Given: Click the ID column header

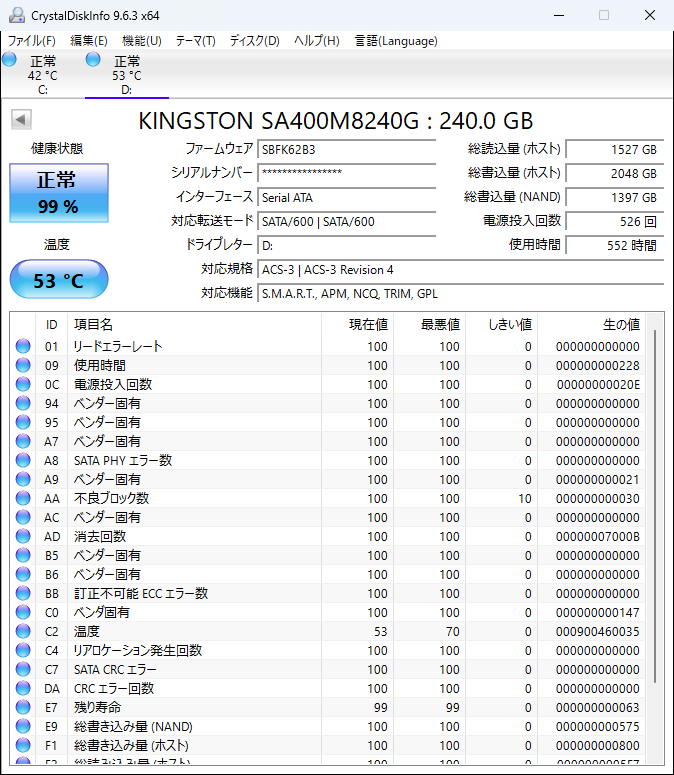Looking at the screenshot, I should [51, 325].
